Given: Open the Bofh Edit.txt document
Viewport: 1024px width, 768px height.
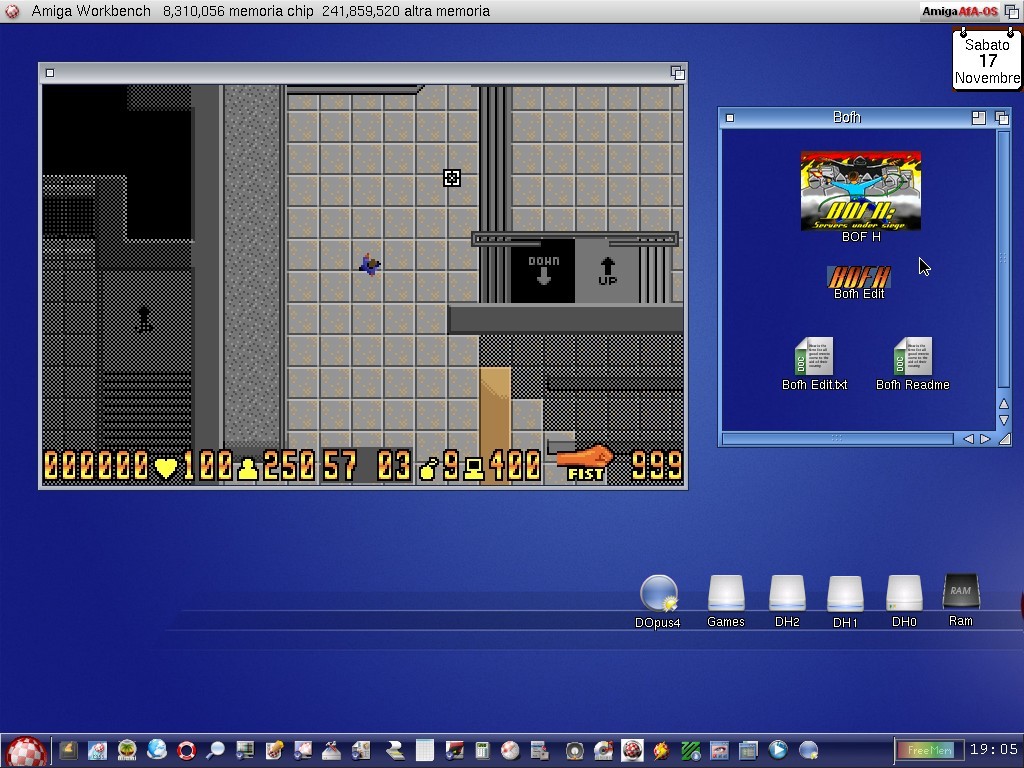Looking at the screenshot, I should pyautogui.click(x=814, y=357).
